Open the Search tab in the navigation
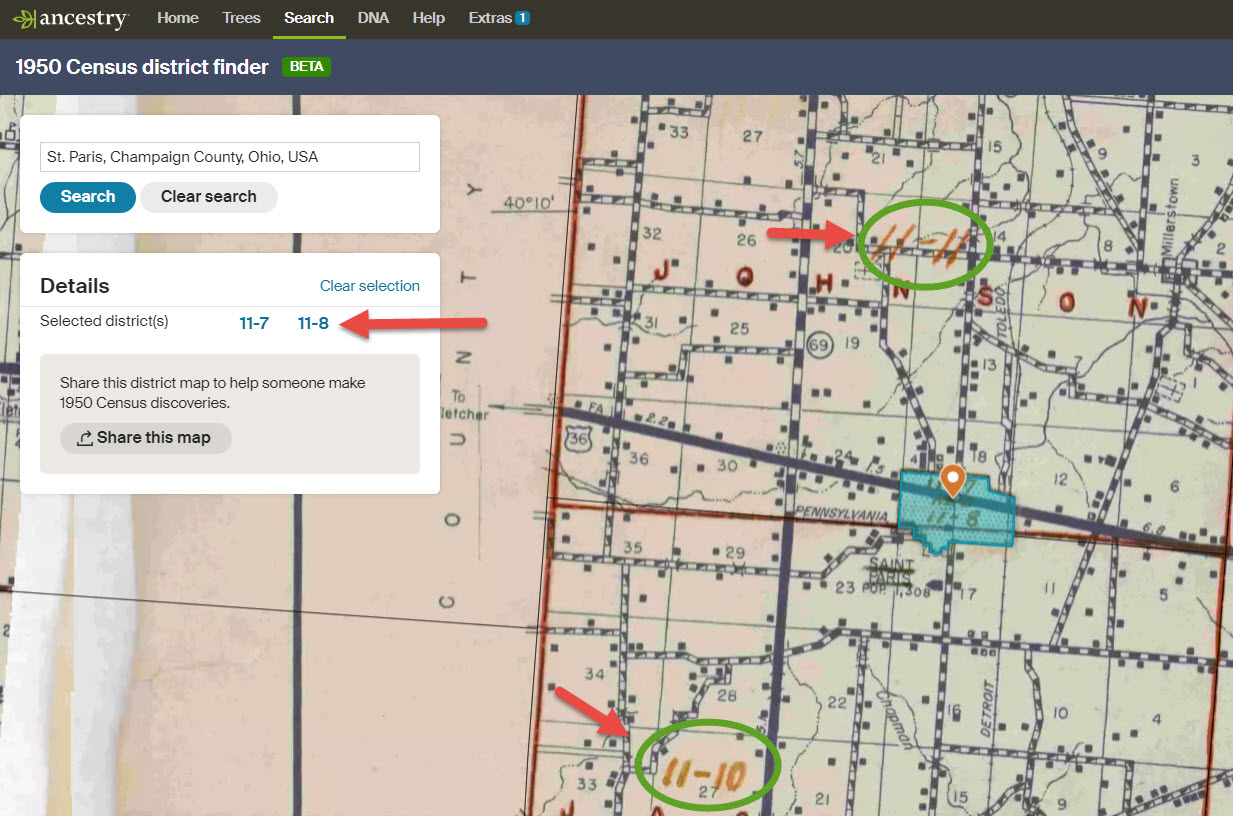This screenshot has width=1233, height=816. click(309, 17)
